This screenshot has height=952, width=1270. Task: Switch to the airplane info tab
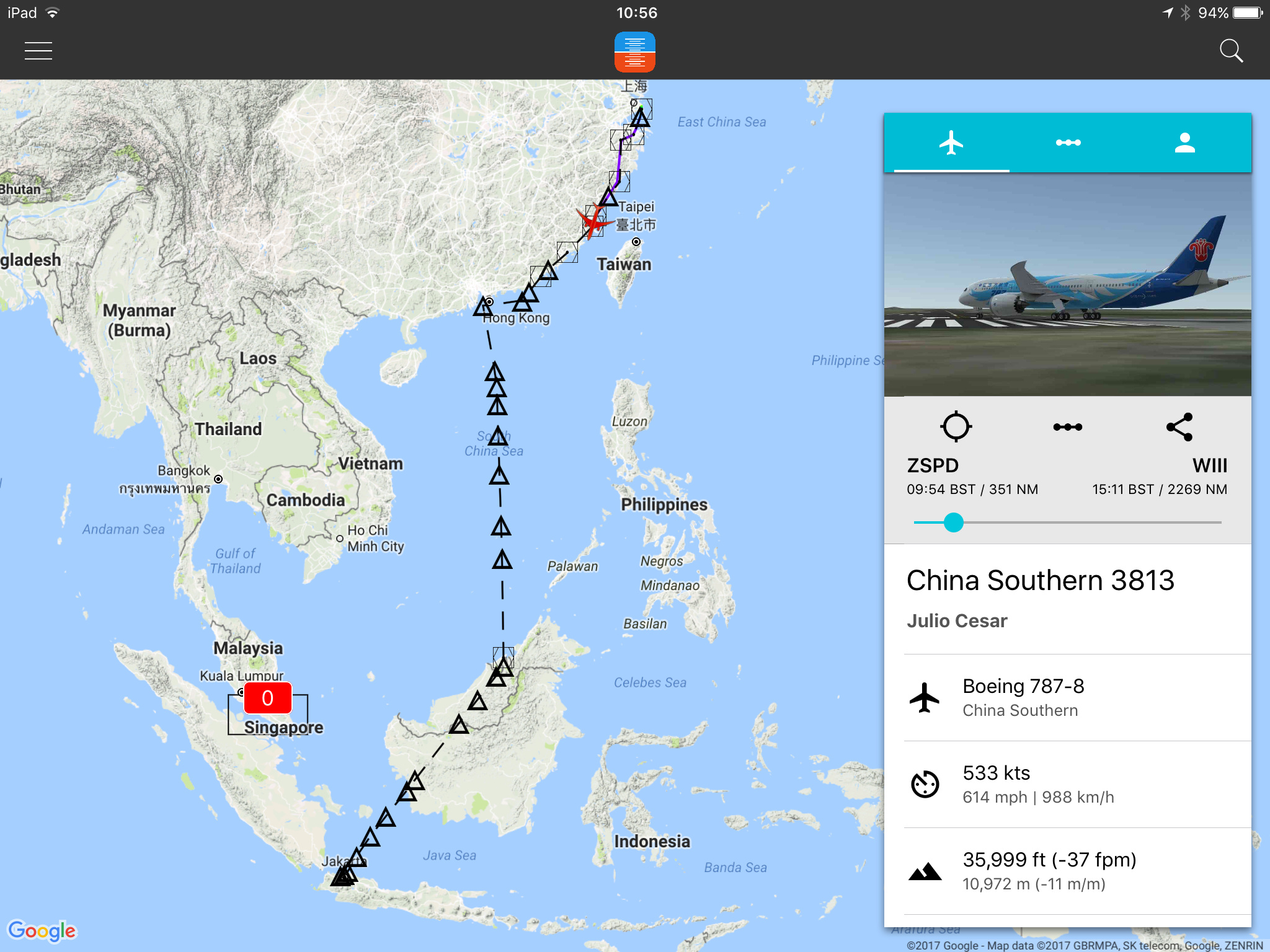click(951, 143)
